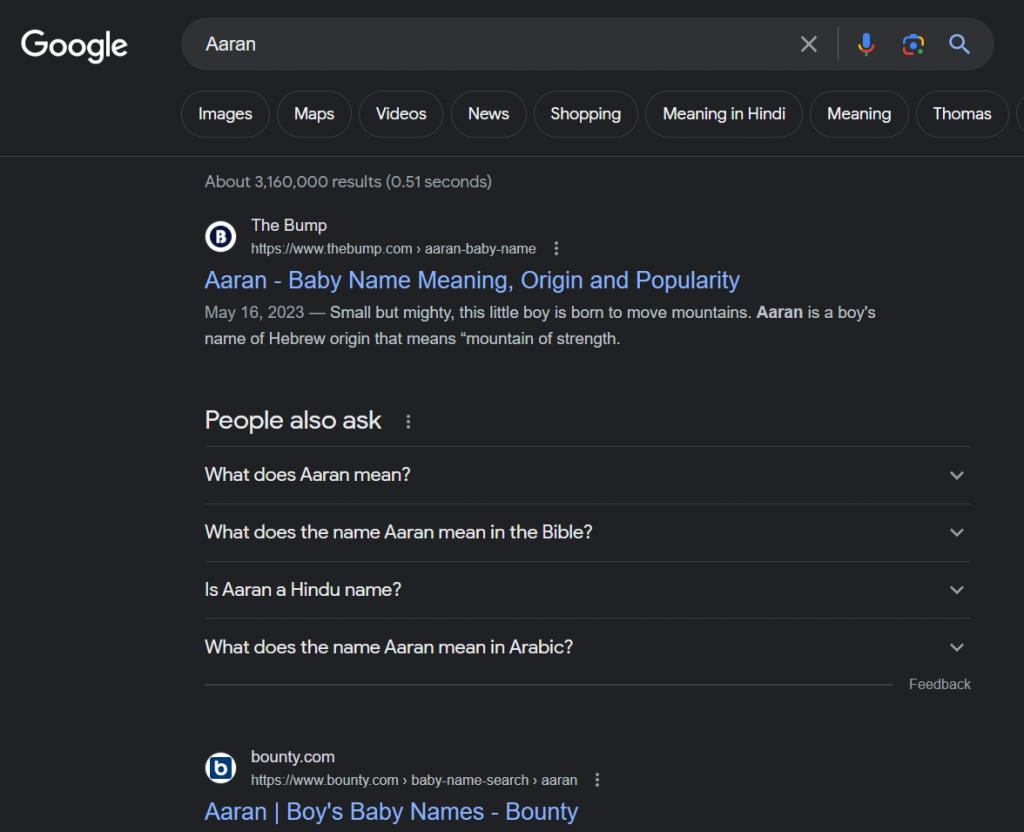Open Google Lens image search

coord(913,44)
